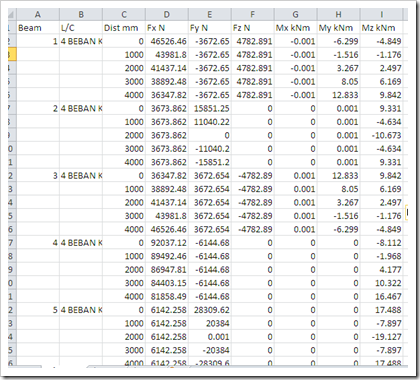Click the Mz cell showing -8.112
Screen dimensions: 420x380
(x=381, y=243)
